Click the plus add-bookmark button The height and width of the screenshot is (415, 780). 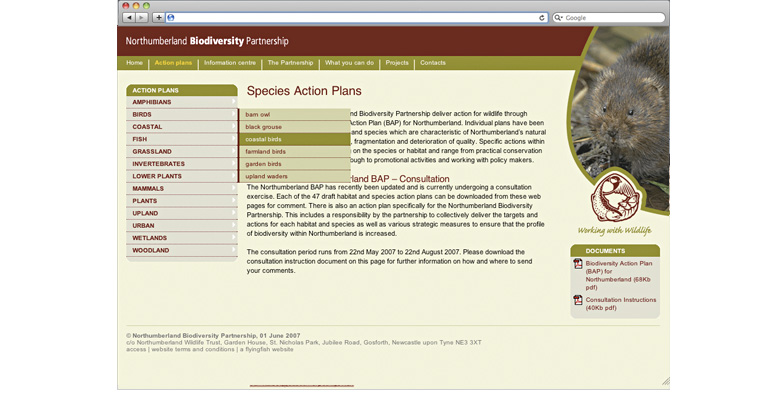[x=158, y=17]
